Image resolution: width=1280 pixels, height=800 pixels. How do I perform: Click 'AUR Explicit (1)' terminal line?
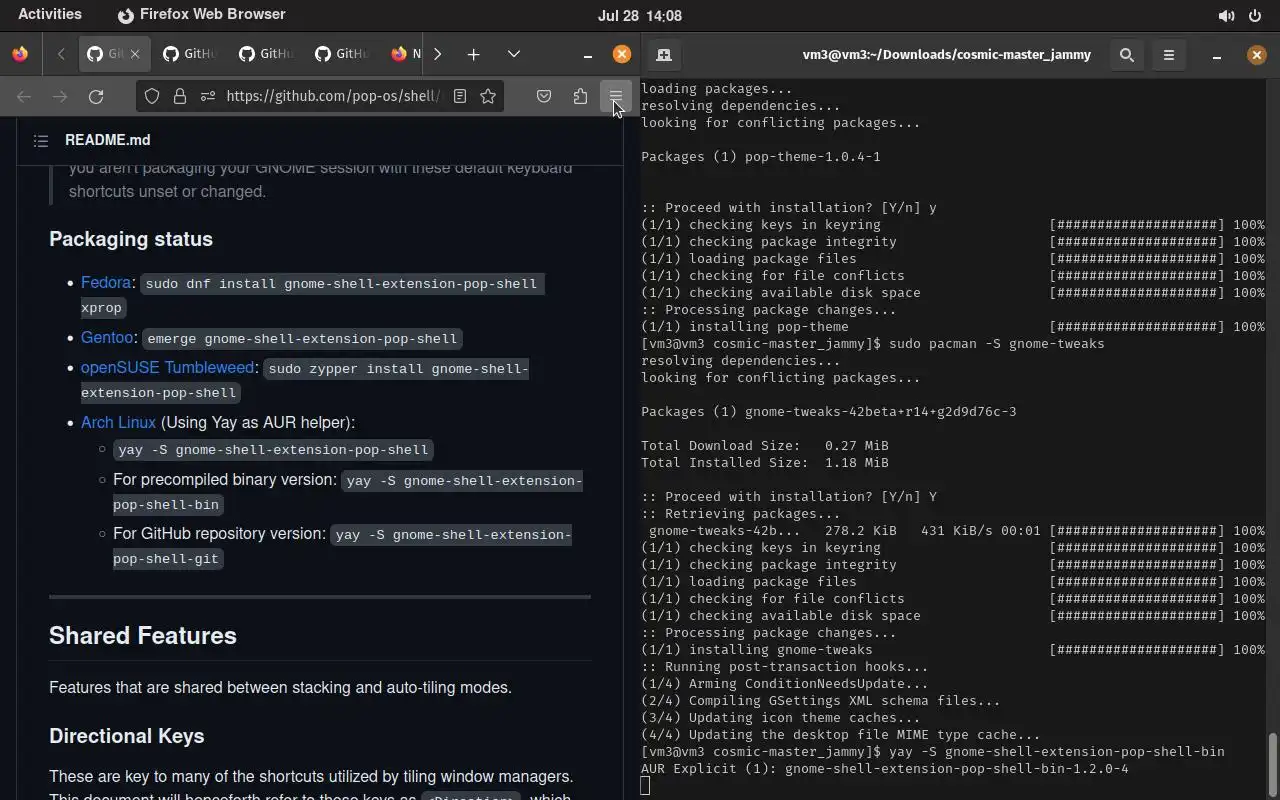[885, 769]
